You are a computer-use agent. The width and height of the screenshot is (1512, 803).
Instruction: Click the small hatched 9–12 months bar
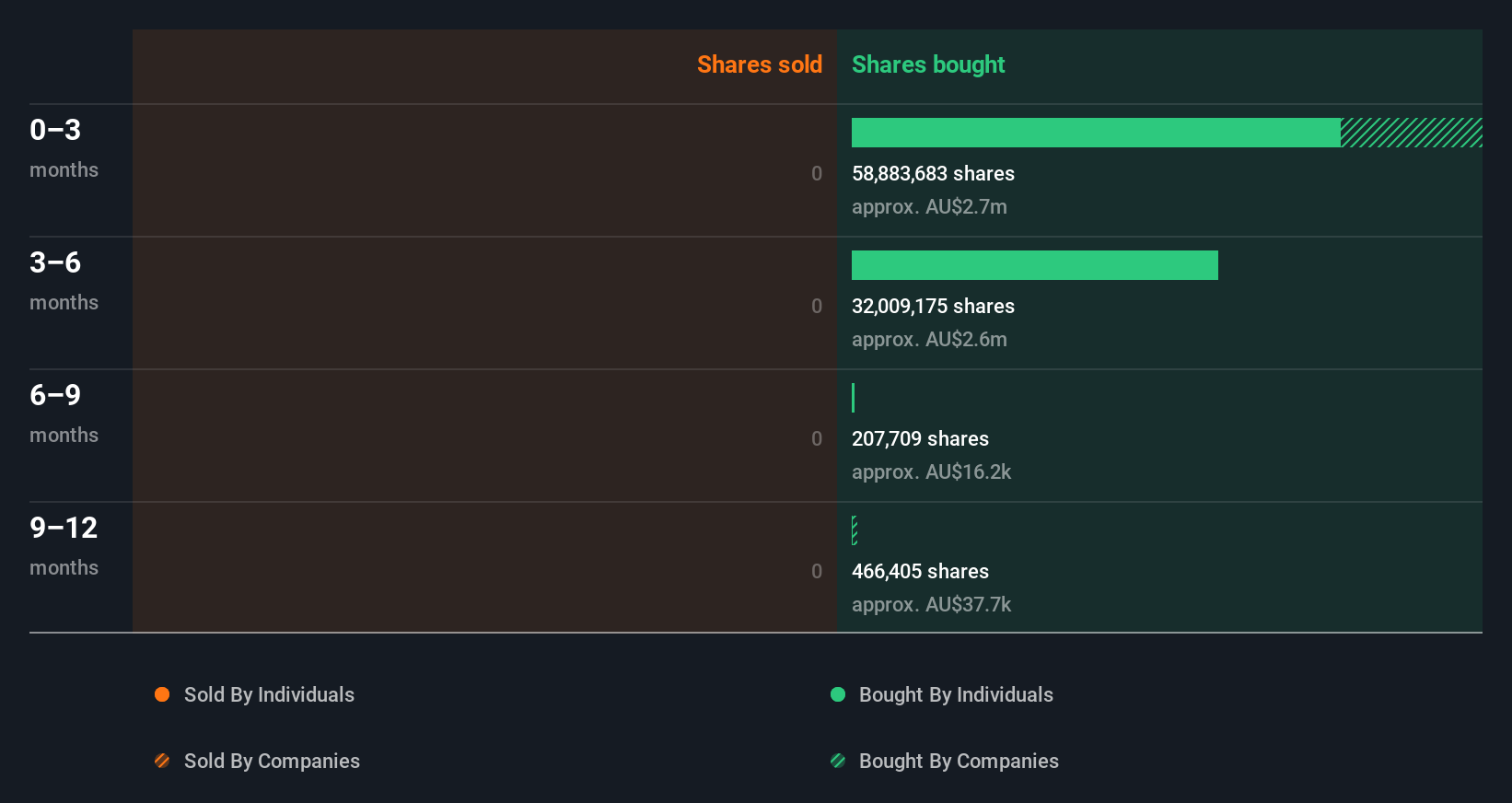(855, 530)
